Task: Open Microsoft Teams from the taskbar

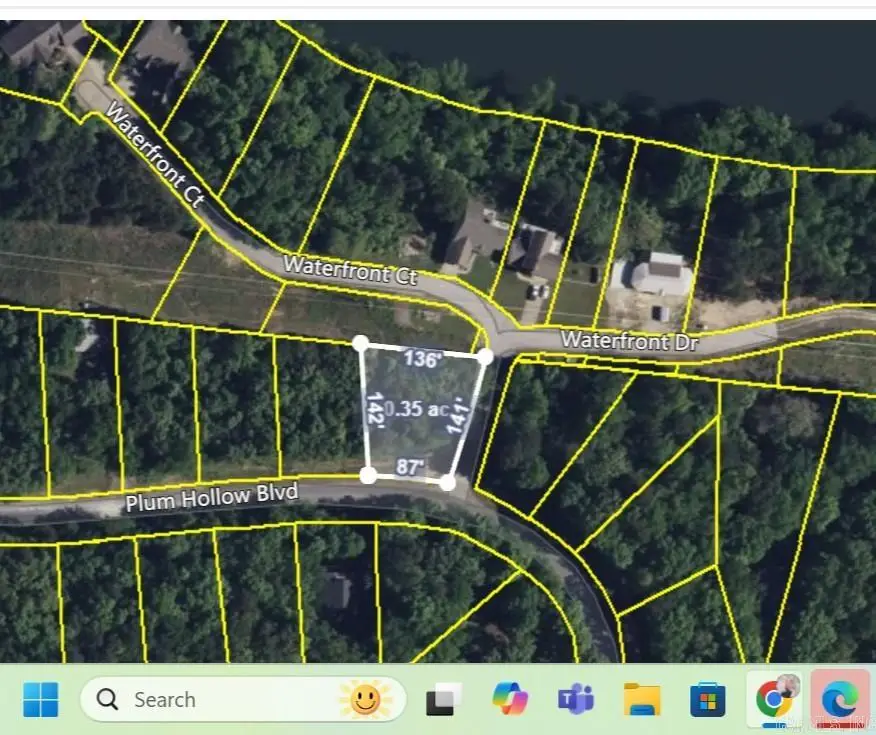Action: tap(575, 699)
